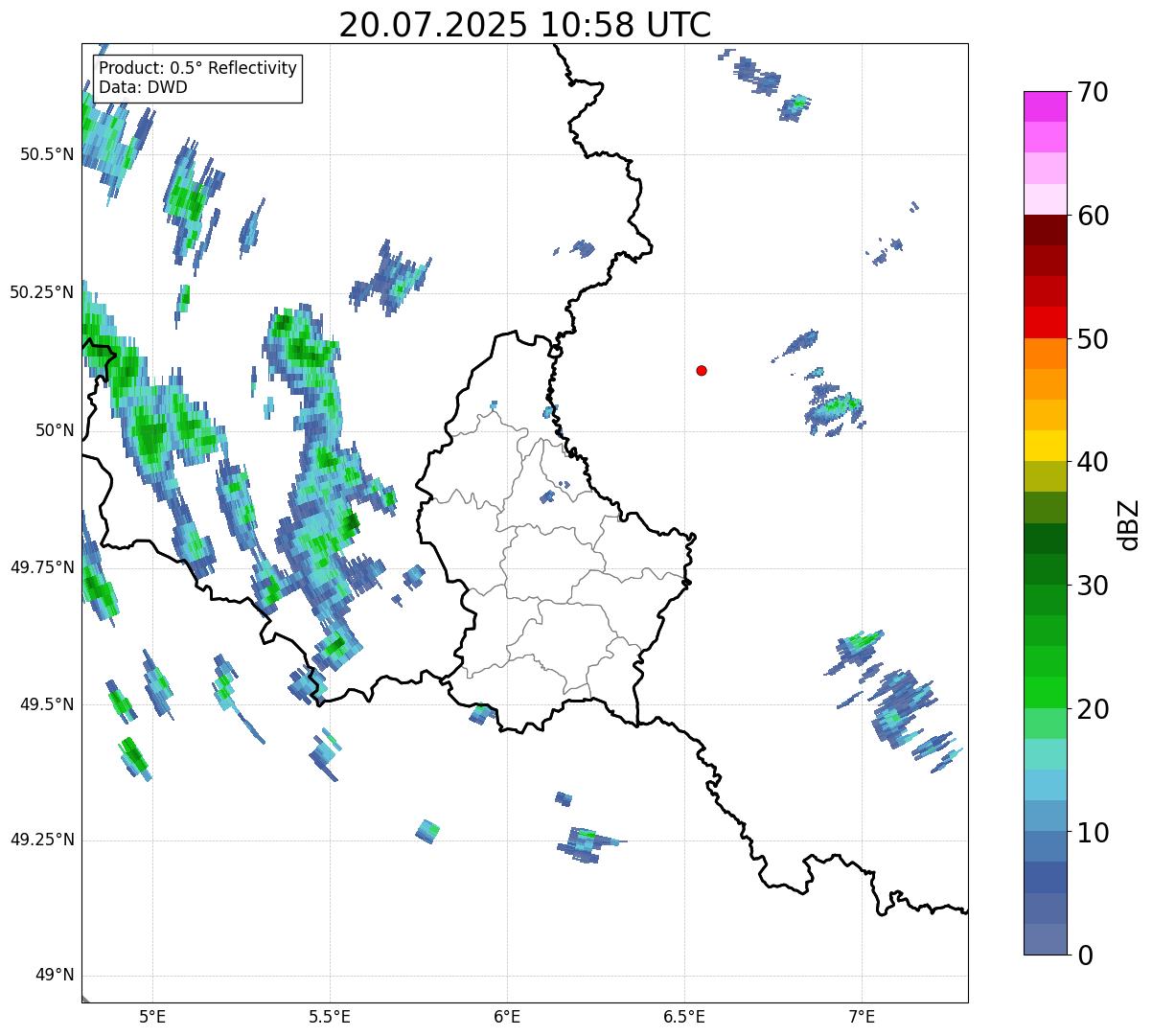Click the olive colorbar segment below 40

(1046, 476)
